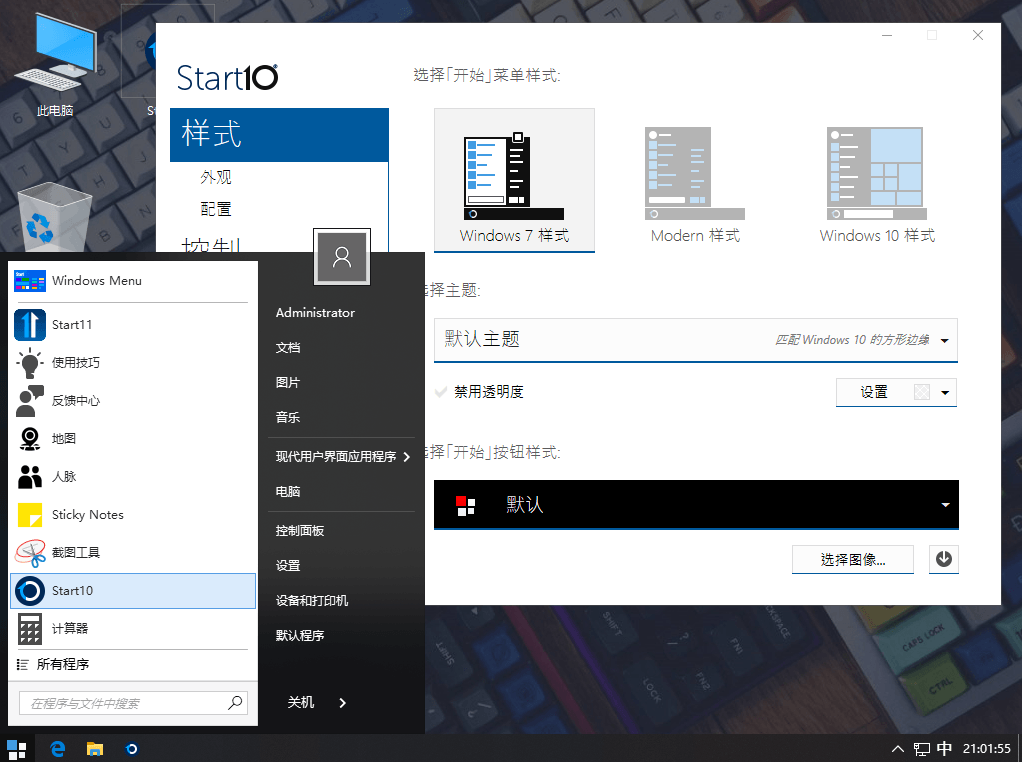
Task: Open 人脉 people app icon
Action: pos(30,476)
